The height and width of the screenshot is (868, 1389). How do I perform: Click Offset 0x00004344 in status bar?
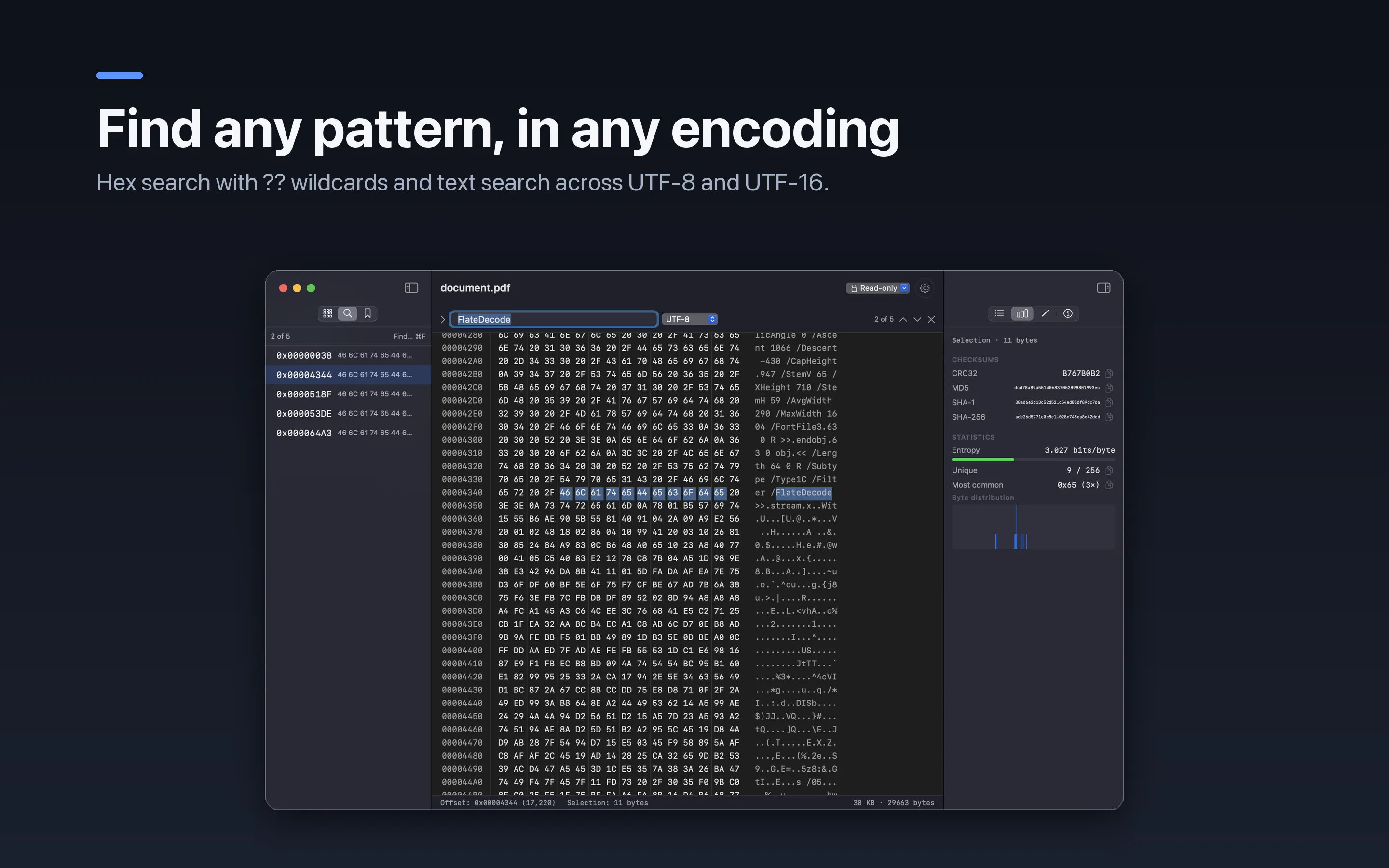(498, 802)
